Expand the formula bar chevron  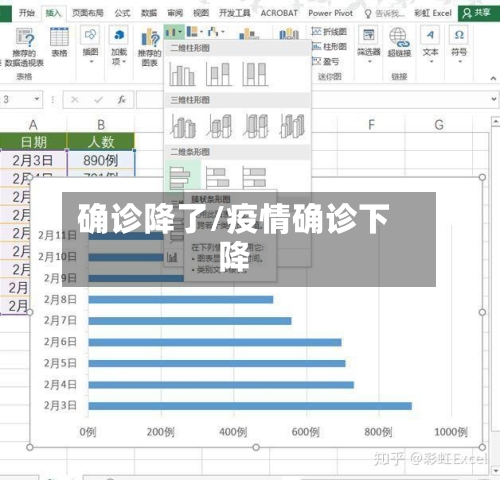click(494, 99)
